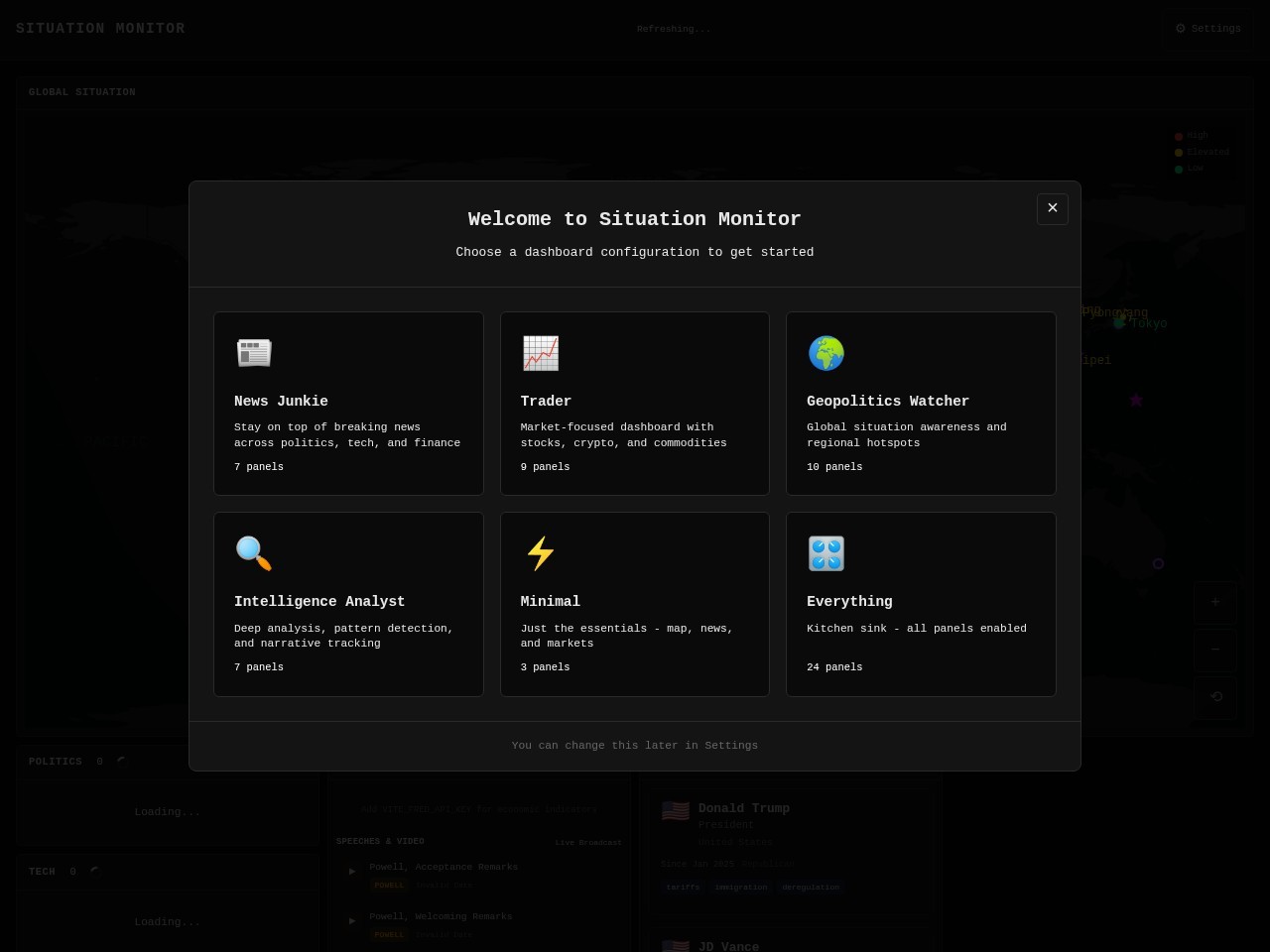
Task: Click the map zoom in plus button
Action: coord(1215,602)
